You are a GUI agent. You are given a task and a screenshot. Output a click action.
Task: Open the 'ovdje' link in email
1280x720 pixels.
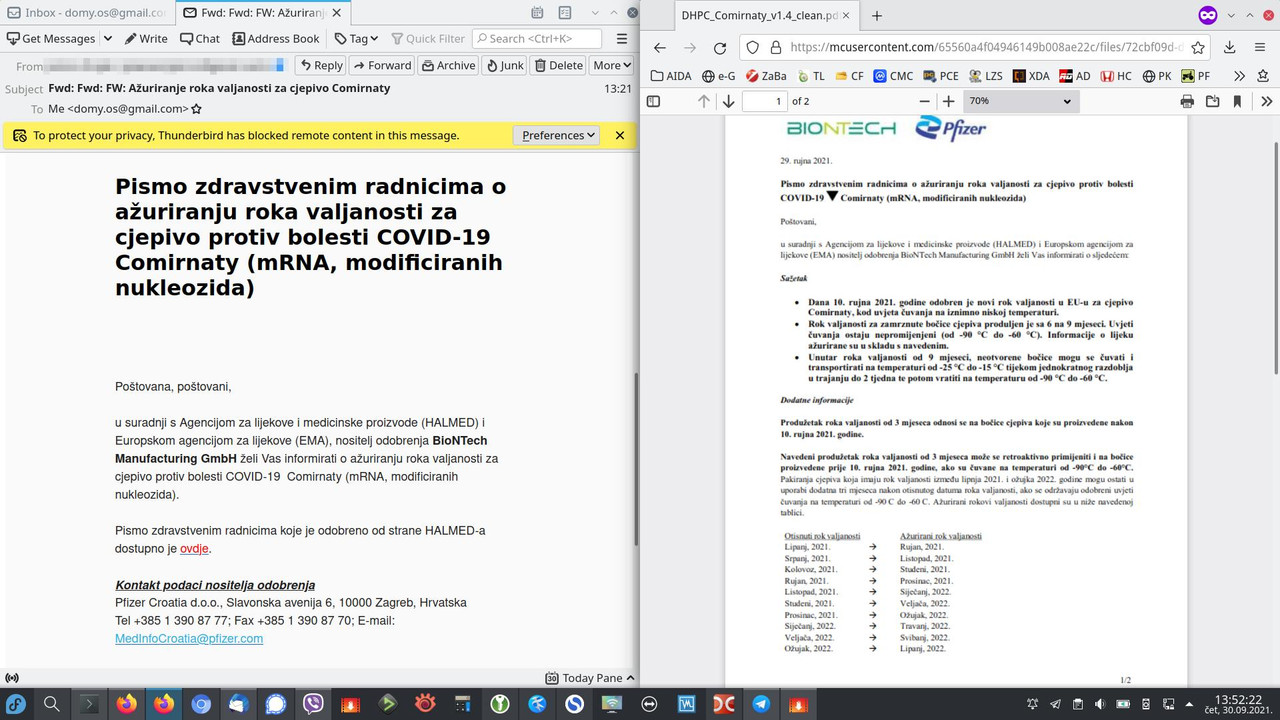[x=195, y=549]
